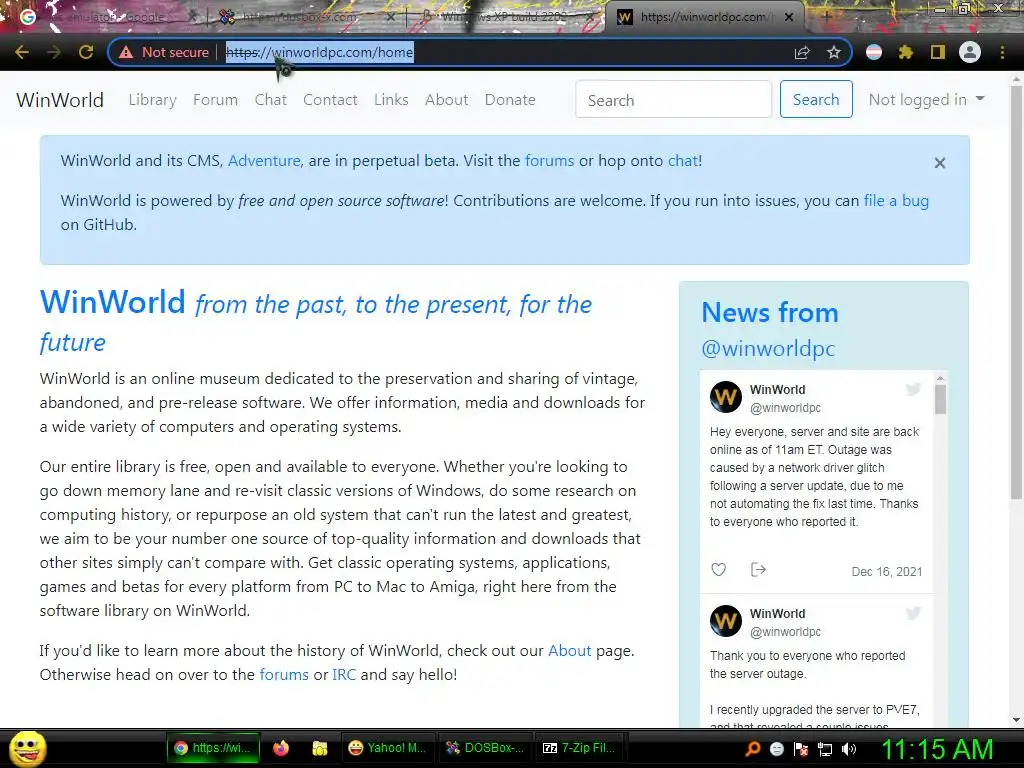
Task: Click the 11:15 AM taskbar clock
Action: point(937,749)
